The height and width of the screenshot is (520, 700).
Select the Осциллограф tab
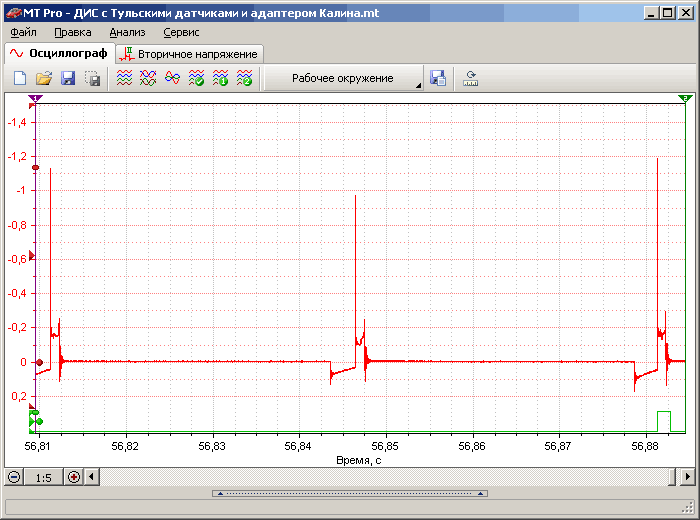coord(58,53)
